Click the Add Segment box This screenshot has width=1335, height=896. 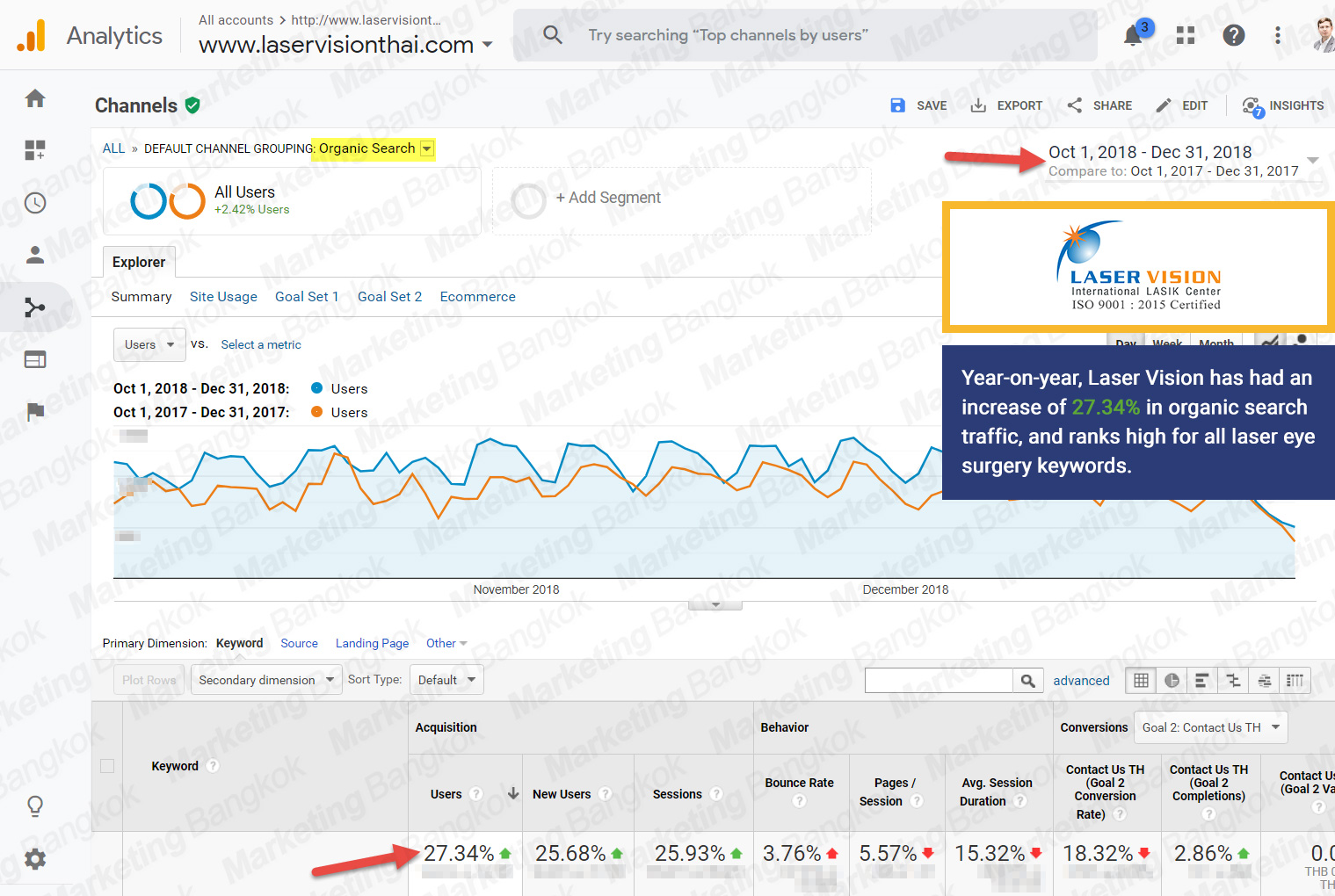(683, 201)
